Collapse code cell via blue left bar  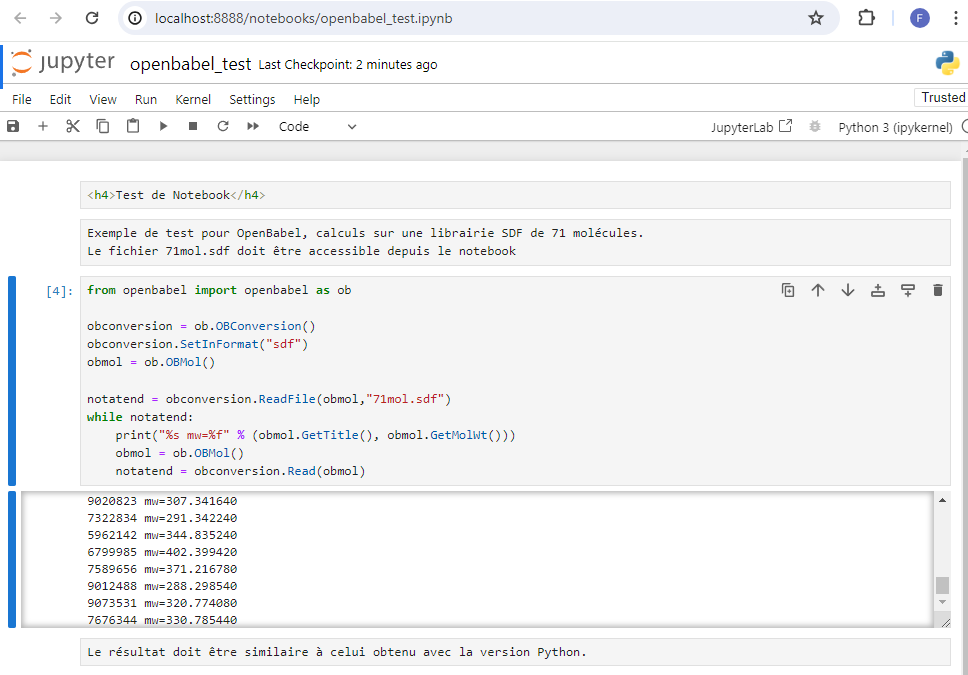click(x=12, y=380)
